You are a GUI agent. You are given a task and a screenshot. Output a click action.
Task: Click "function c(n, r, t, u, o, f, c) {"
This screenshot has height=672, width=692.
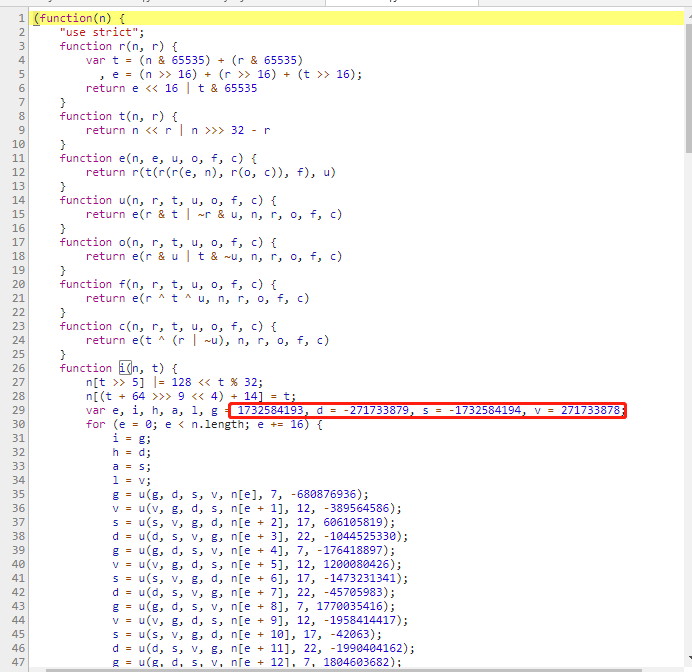coord(168,326)
